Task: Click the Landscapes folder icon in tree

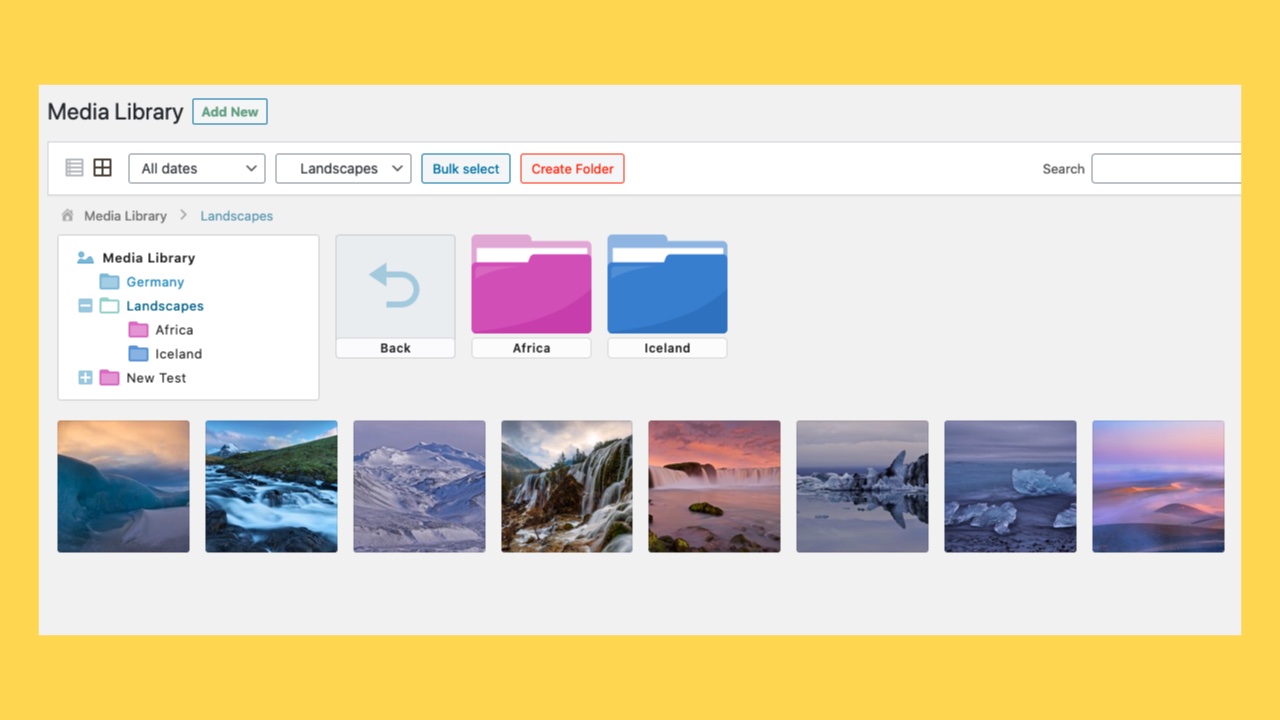Action: pyautogui.click(x=109, y=306)
